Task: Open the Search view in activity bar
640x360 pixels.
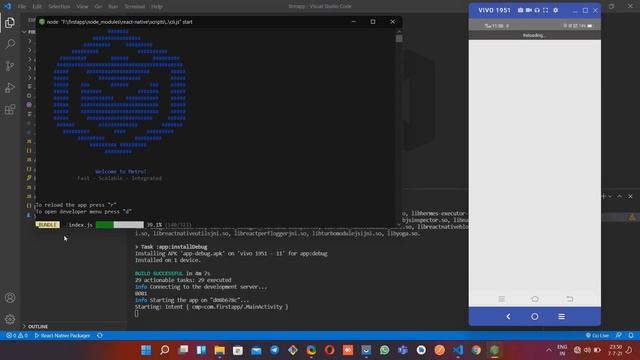Action: point(10,44)
